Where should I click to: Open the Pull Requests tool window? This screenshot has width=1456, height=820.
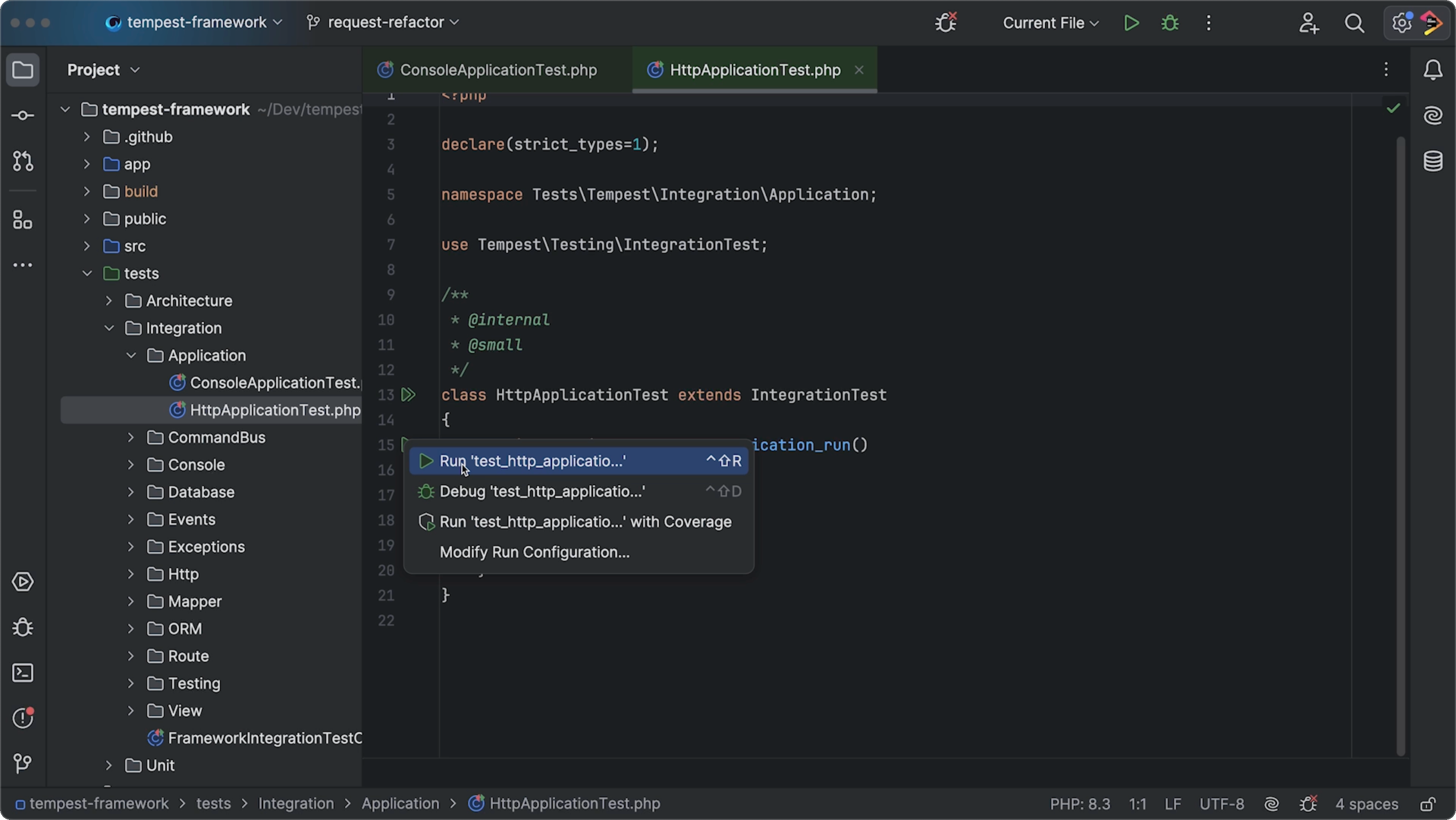[x=23, y=161]
